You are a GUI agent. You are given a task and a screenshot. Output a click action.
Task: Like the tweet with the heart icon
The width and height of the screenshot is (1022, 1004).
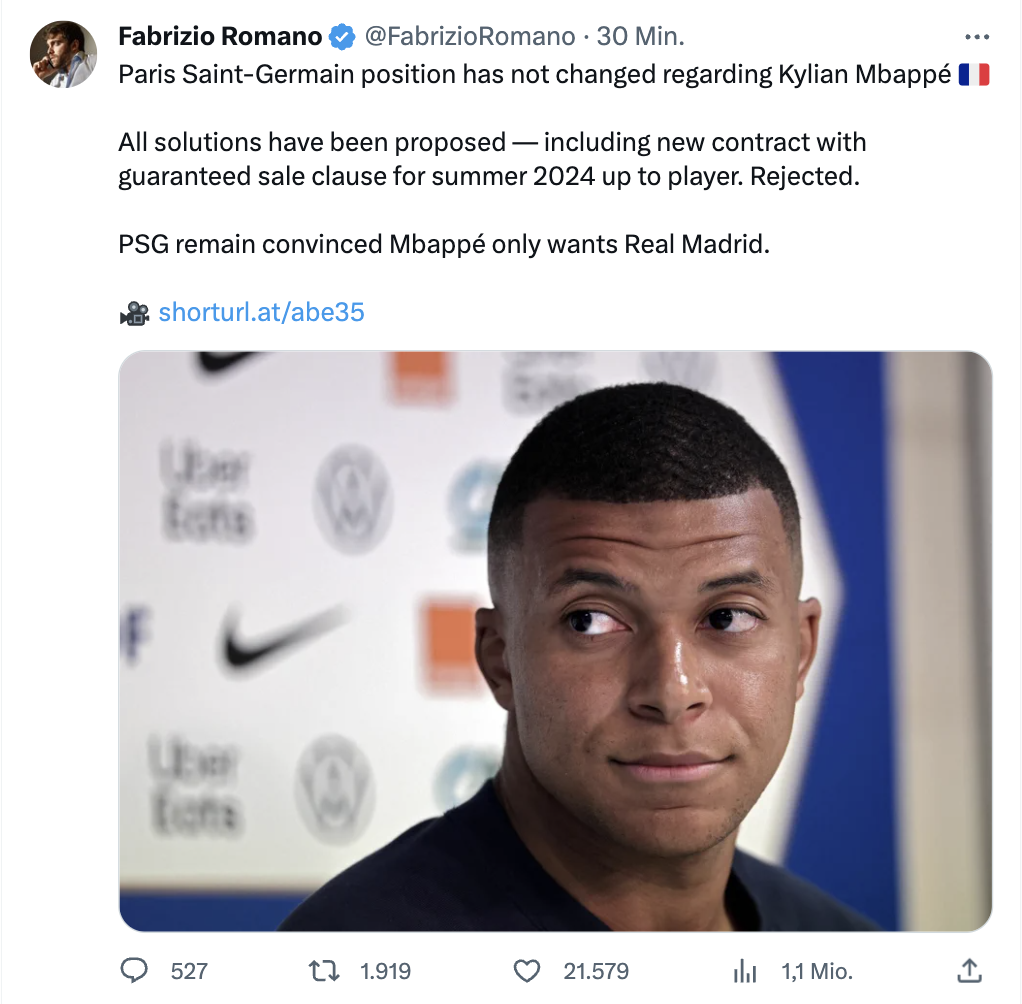click(526, 970)
